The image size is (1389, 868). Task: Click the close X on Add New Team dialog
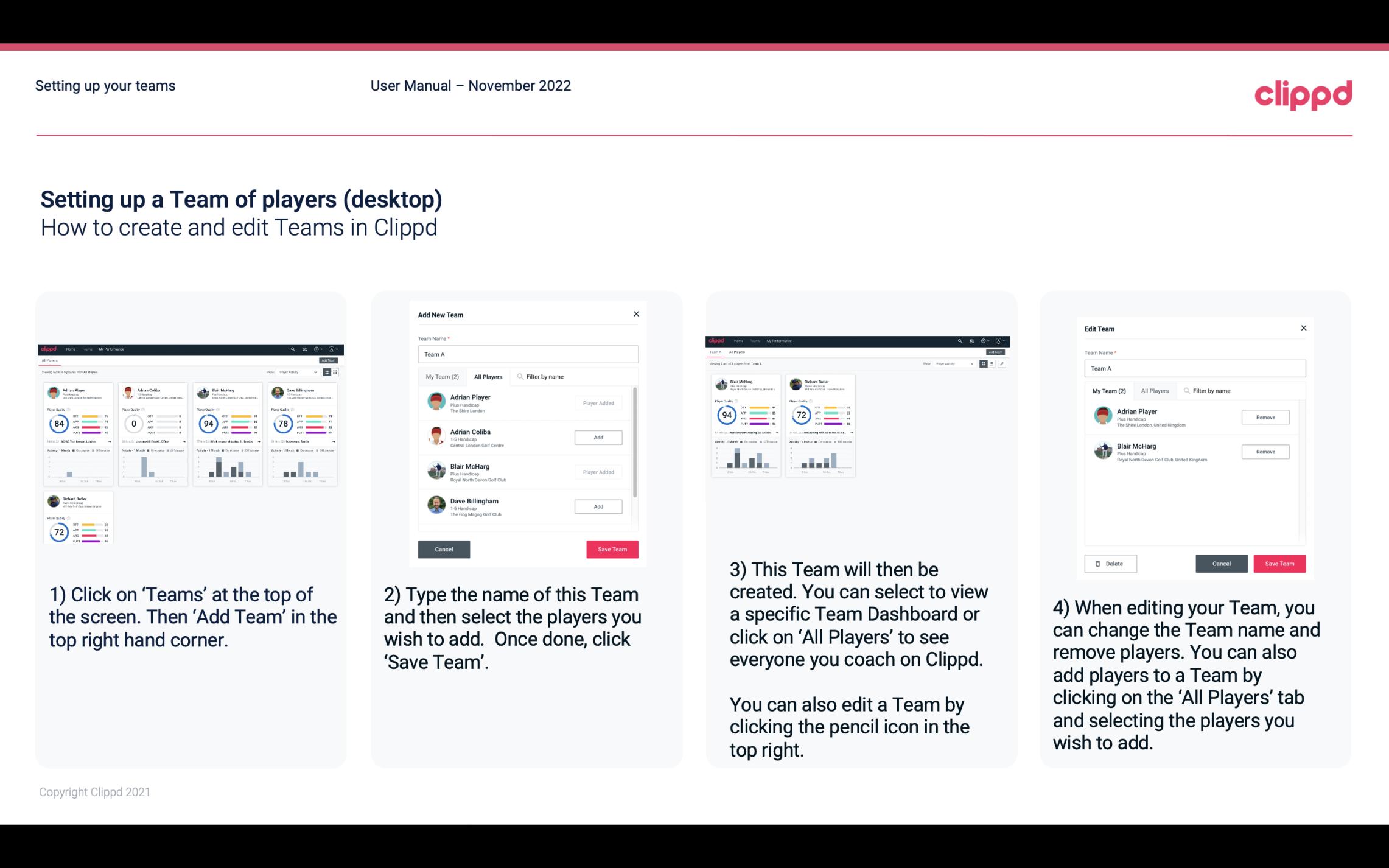(x=635, y=314)
